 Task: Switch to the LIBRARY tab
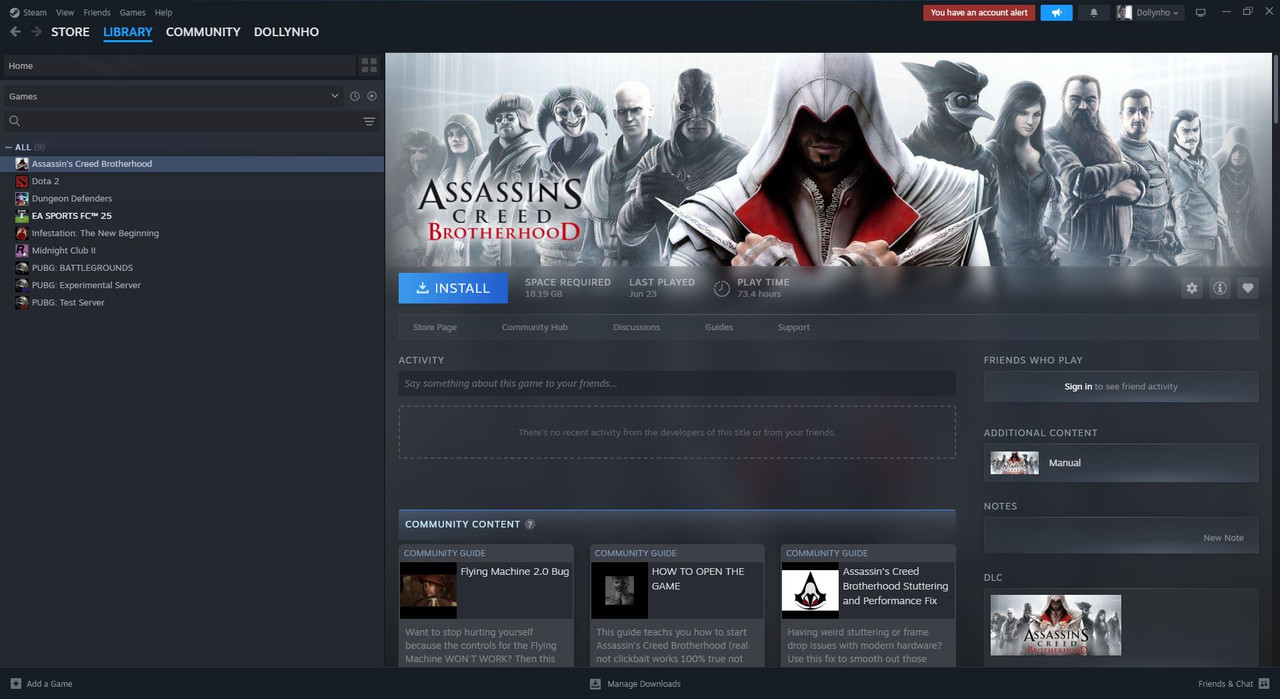[128, 32]
